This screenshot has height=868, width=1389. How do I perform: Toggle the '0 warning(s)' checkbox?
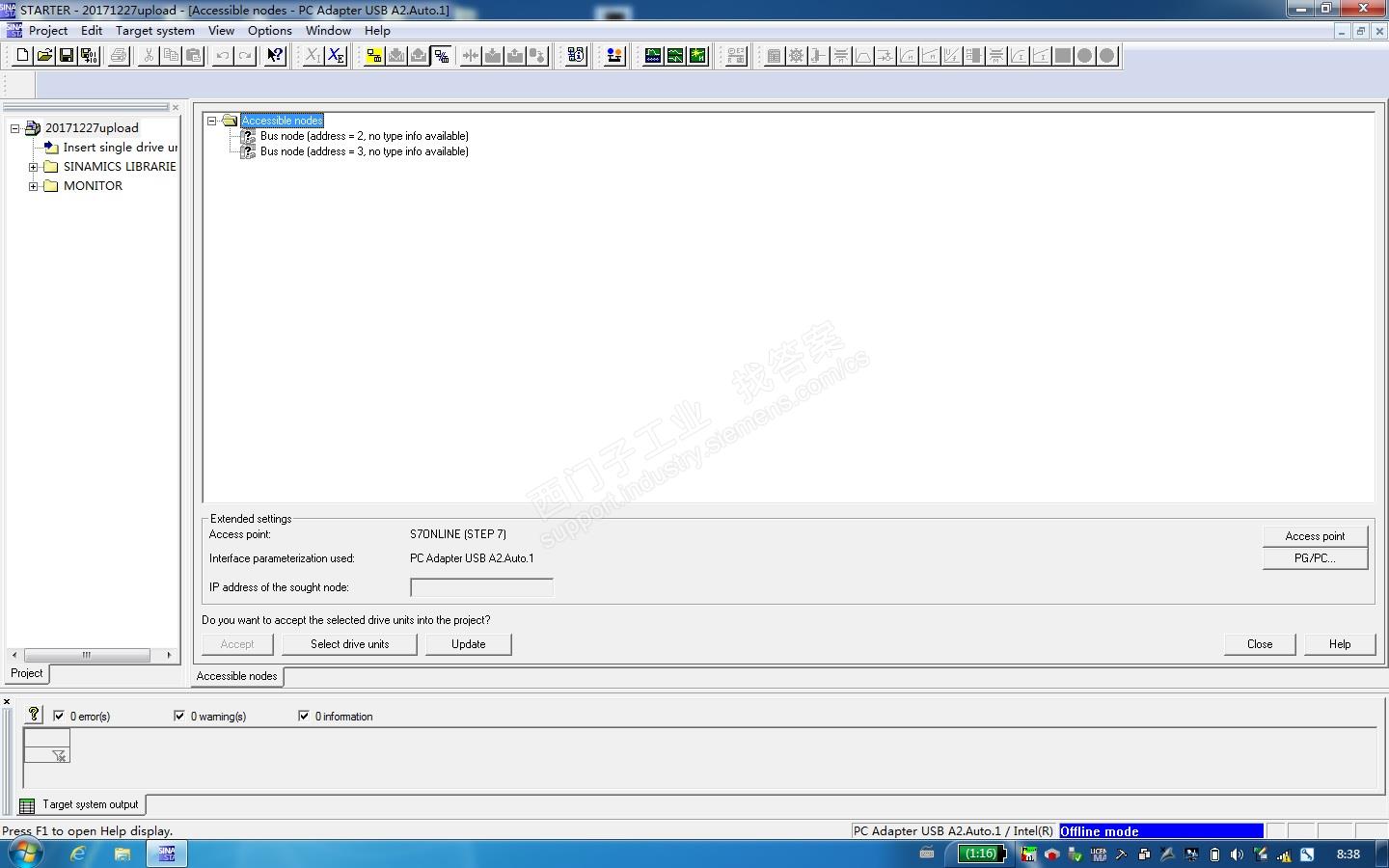pos(179,716)
